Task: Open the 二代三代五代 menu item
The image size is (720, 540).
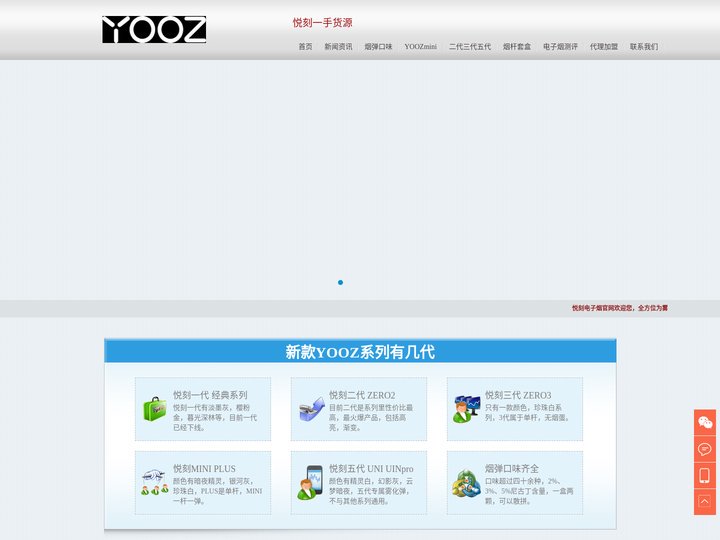Action: [x=470, y=46]
